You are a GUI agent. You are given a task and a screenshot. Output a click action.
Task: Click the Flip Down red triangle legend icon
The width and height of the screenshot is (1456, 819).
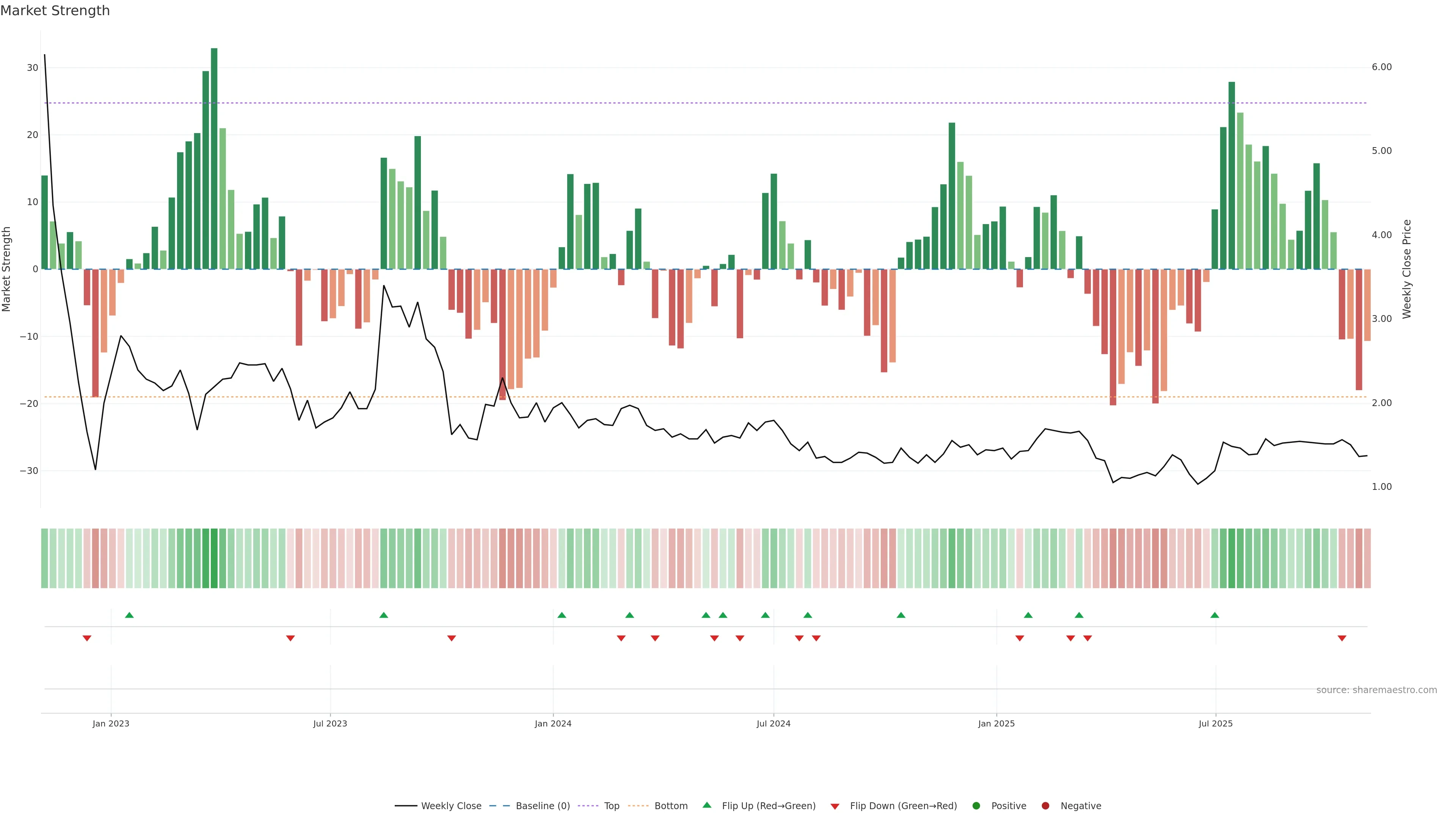[835, 806]
